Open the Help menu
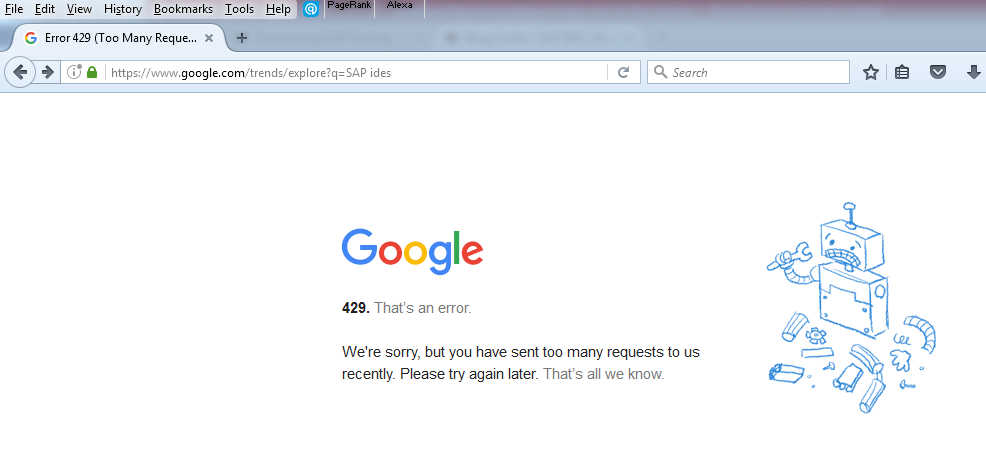This screenshot has width=986, height=455. point(278,9)
